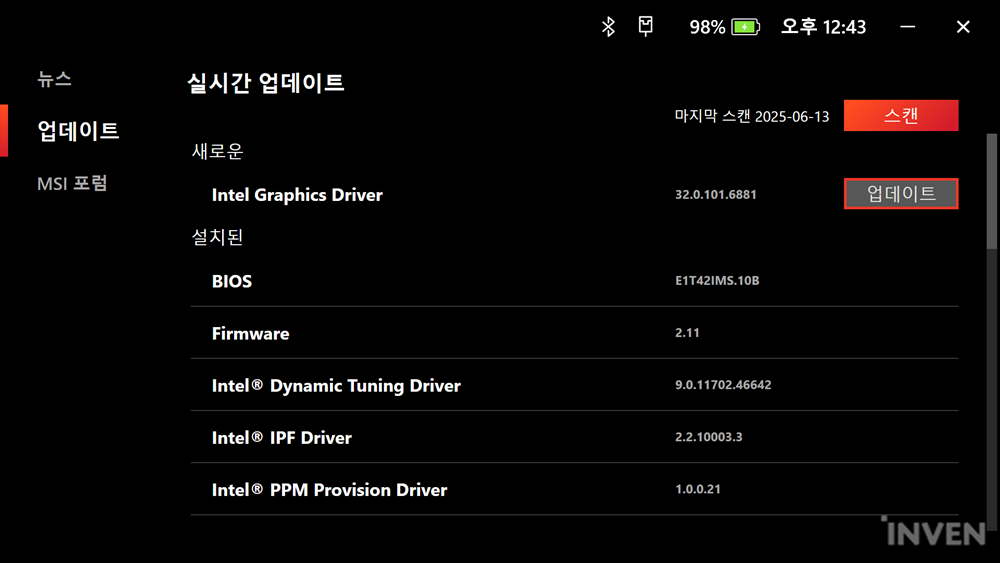Click the battery charging icon
The image size is (1000, 563).
(x=746, y=27)
